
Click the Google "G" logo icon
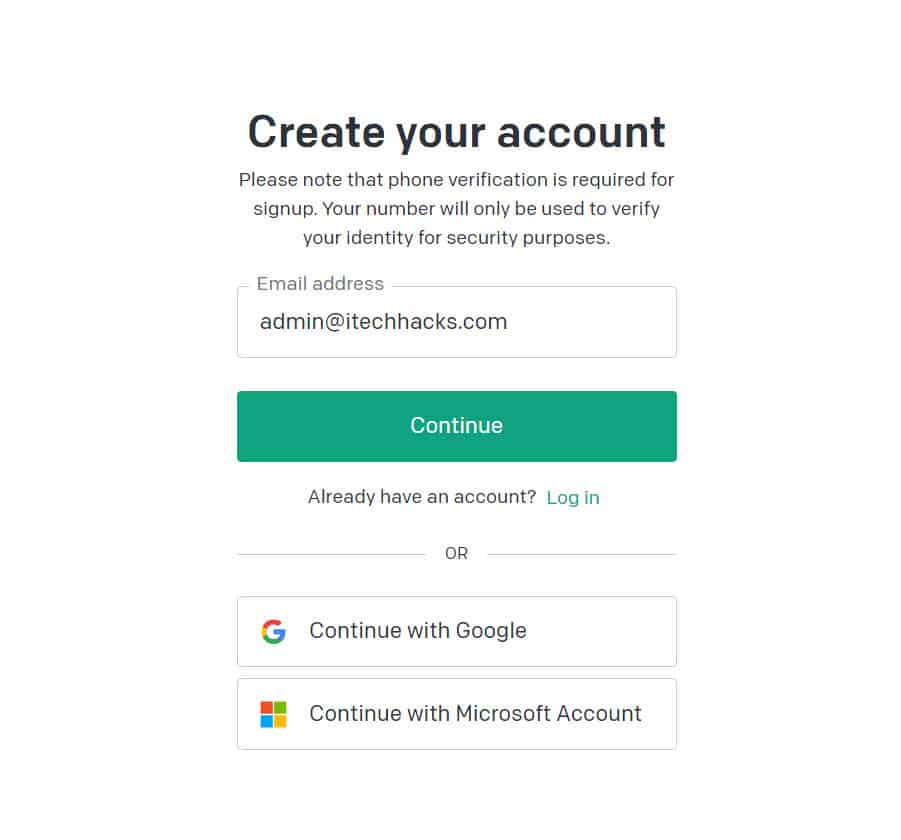pyautogui.click(x=273, y=631)
